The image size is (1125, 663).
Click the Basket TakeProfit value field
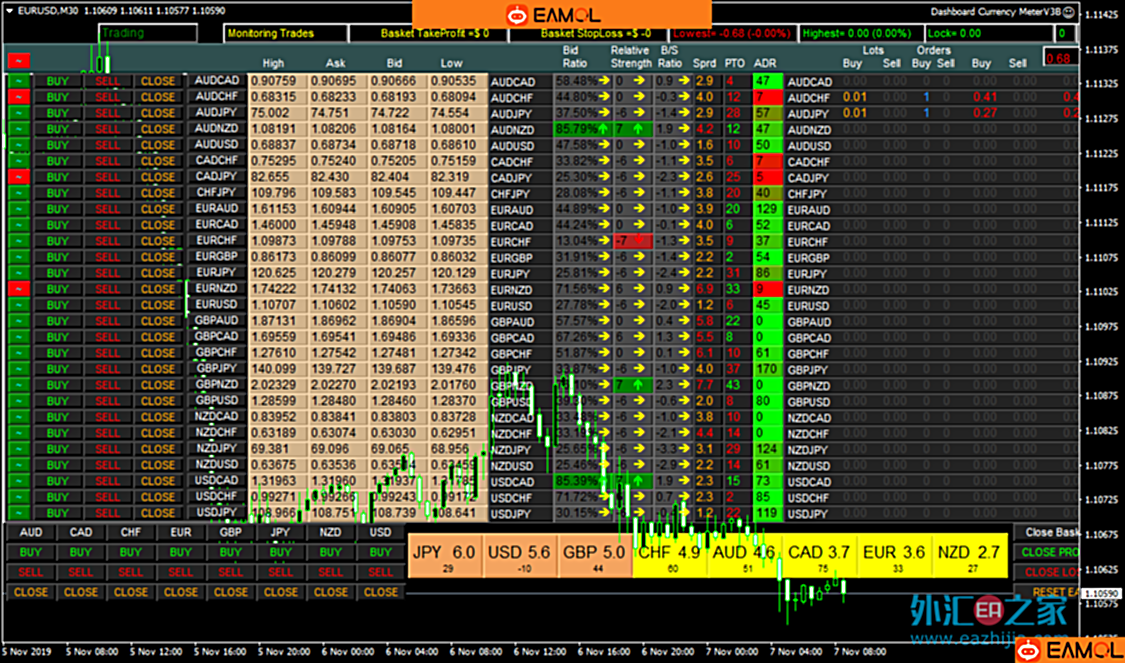pos(435,33)
